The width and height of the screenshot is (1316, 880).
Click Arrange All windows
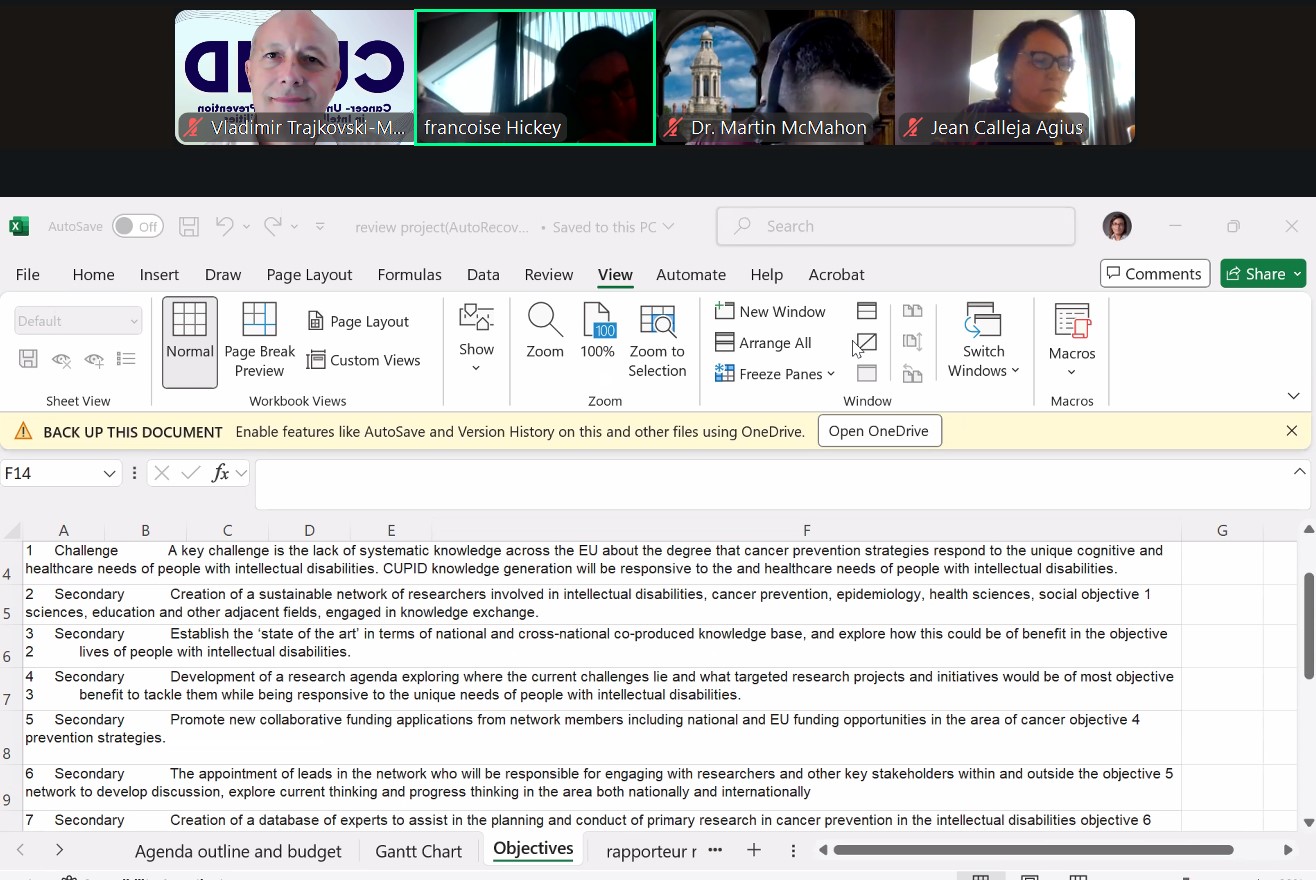[763, 343]
